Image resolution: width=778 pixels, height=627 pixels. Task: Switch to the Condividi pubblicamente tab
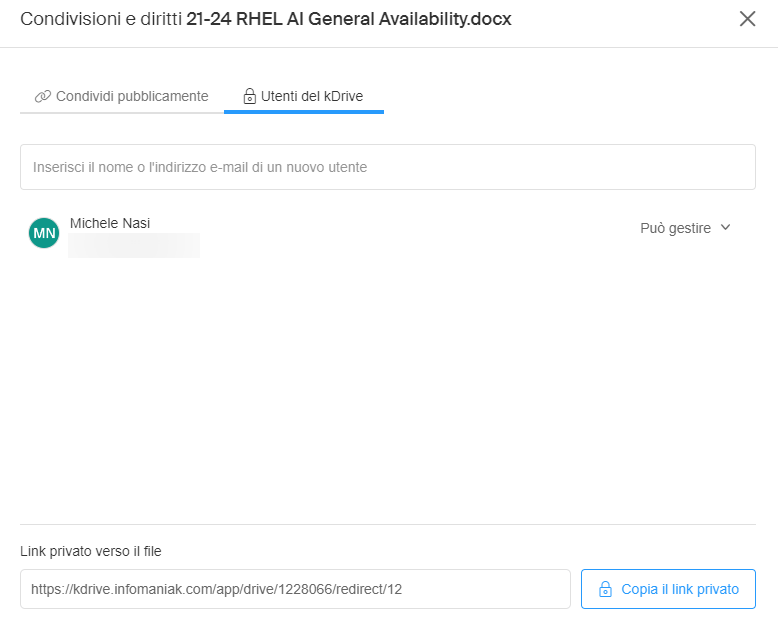(x=122, y=96)
